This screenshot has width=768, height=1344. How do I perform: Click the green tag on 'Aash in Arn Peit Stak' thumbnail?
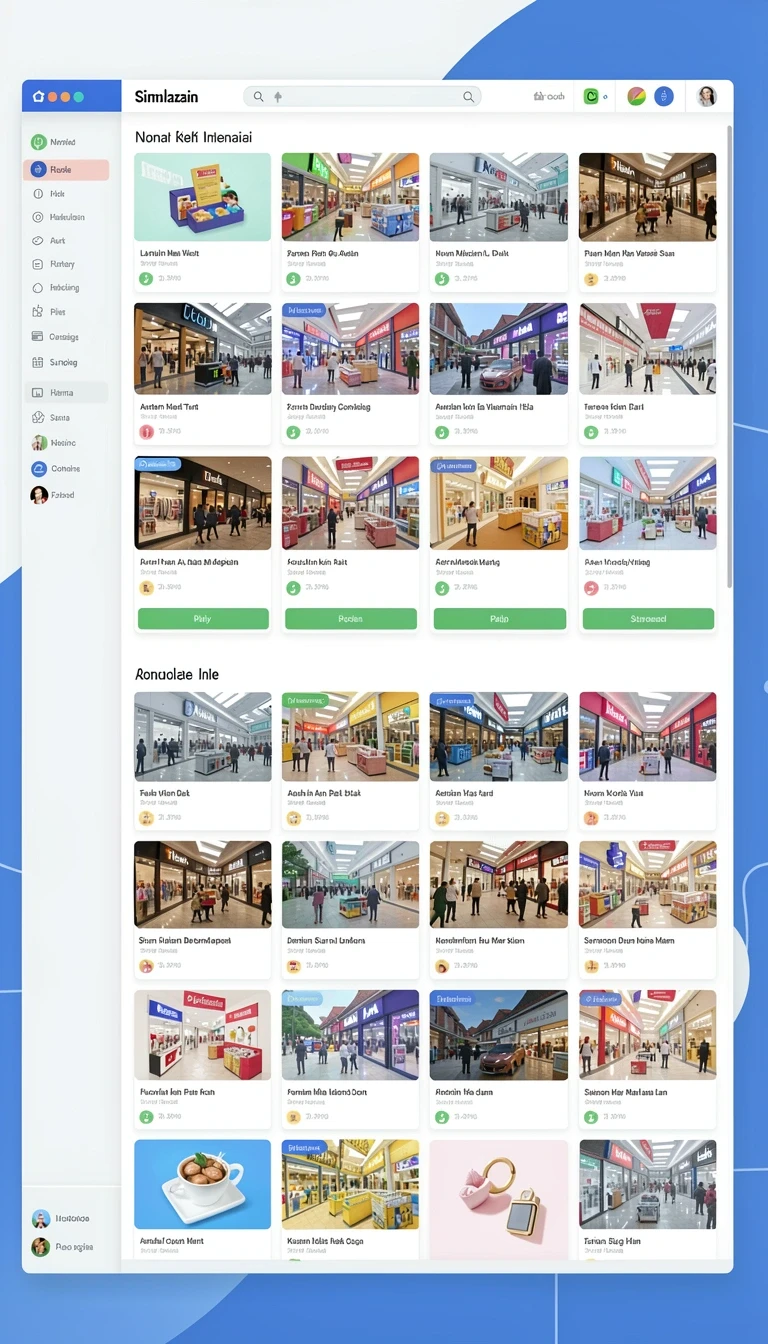click(305, 700)
